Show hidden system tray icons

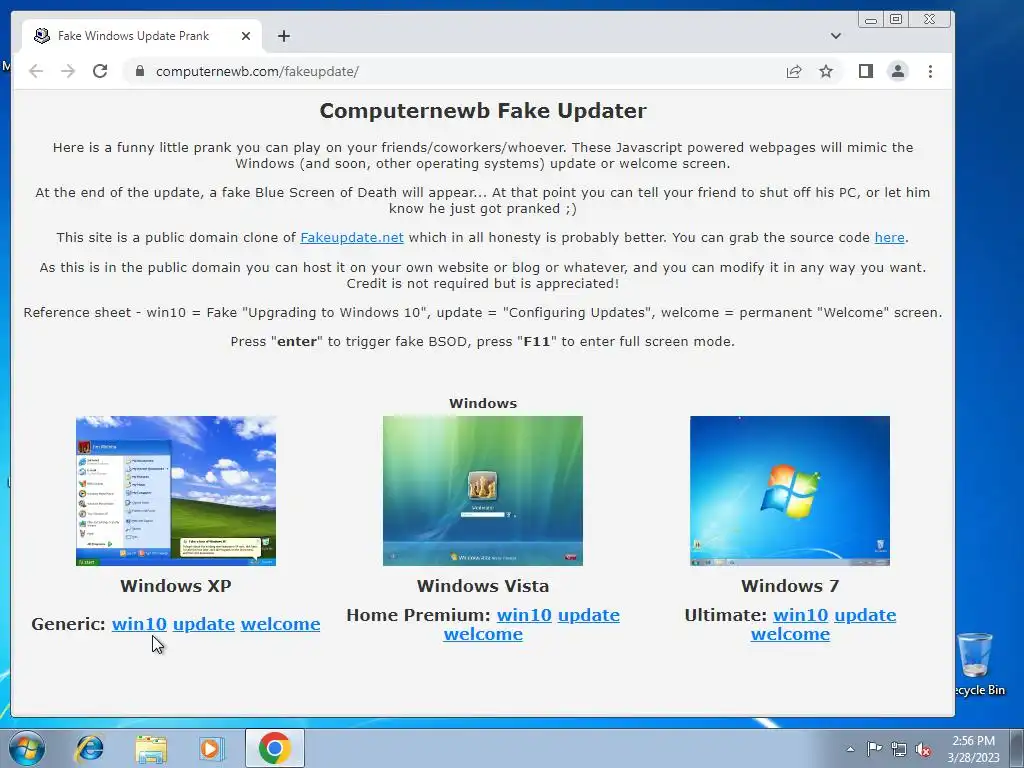tap(850, 749)
